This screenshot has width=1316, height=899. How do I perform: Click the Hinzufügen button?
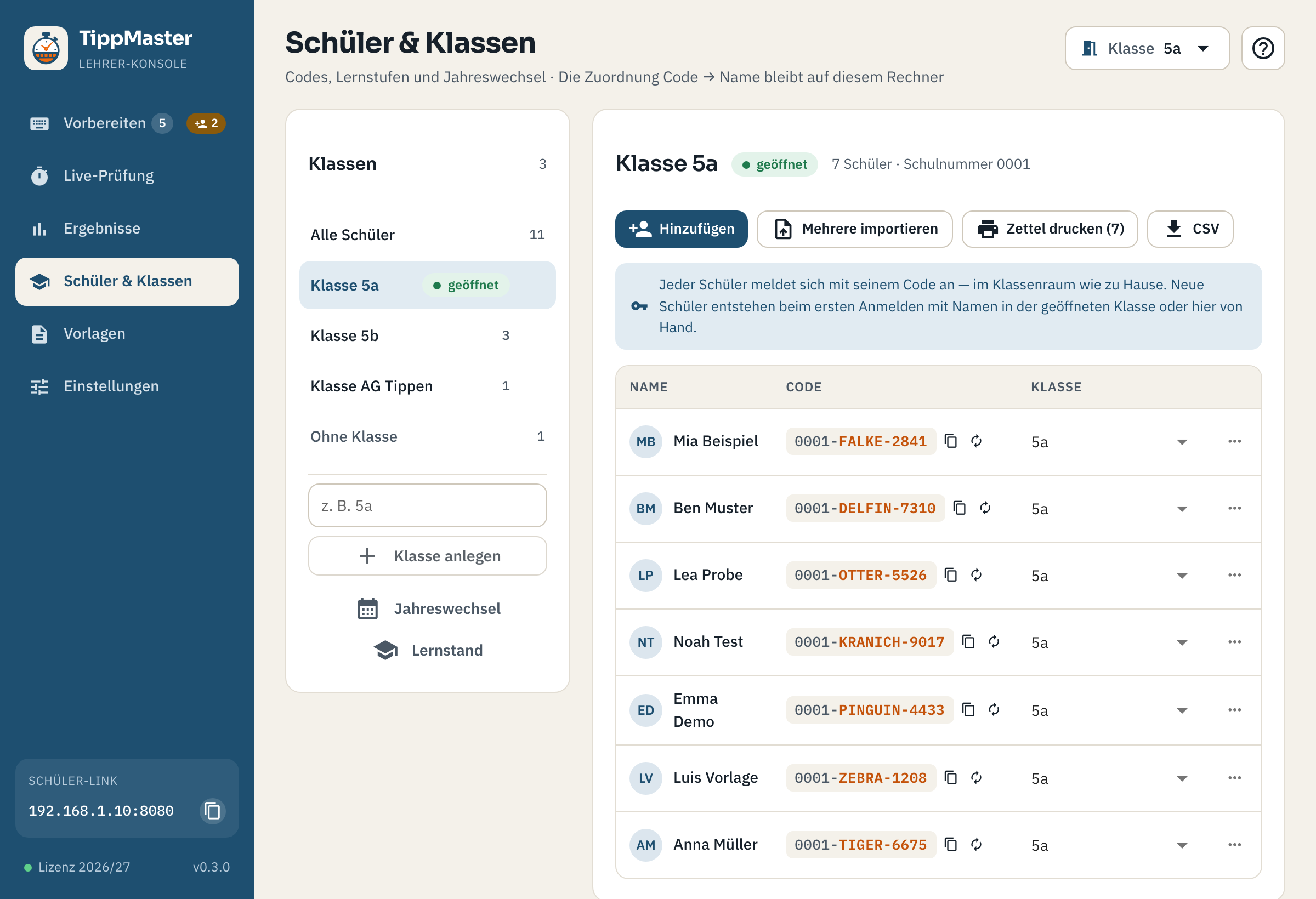(681, 229)
